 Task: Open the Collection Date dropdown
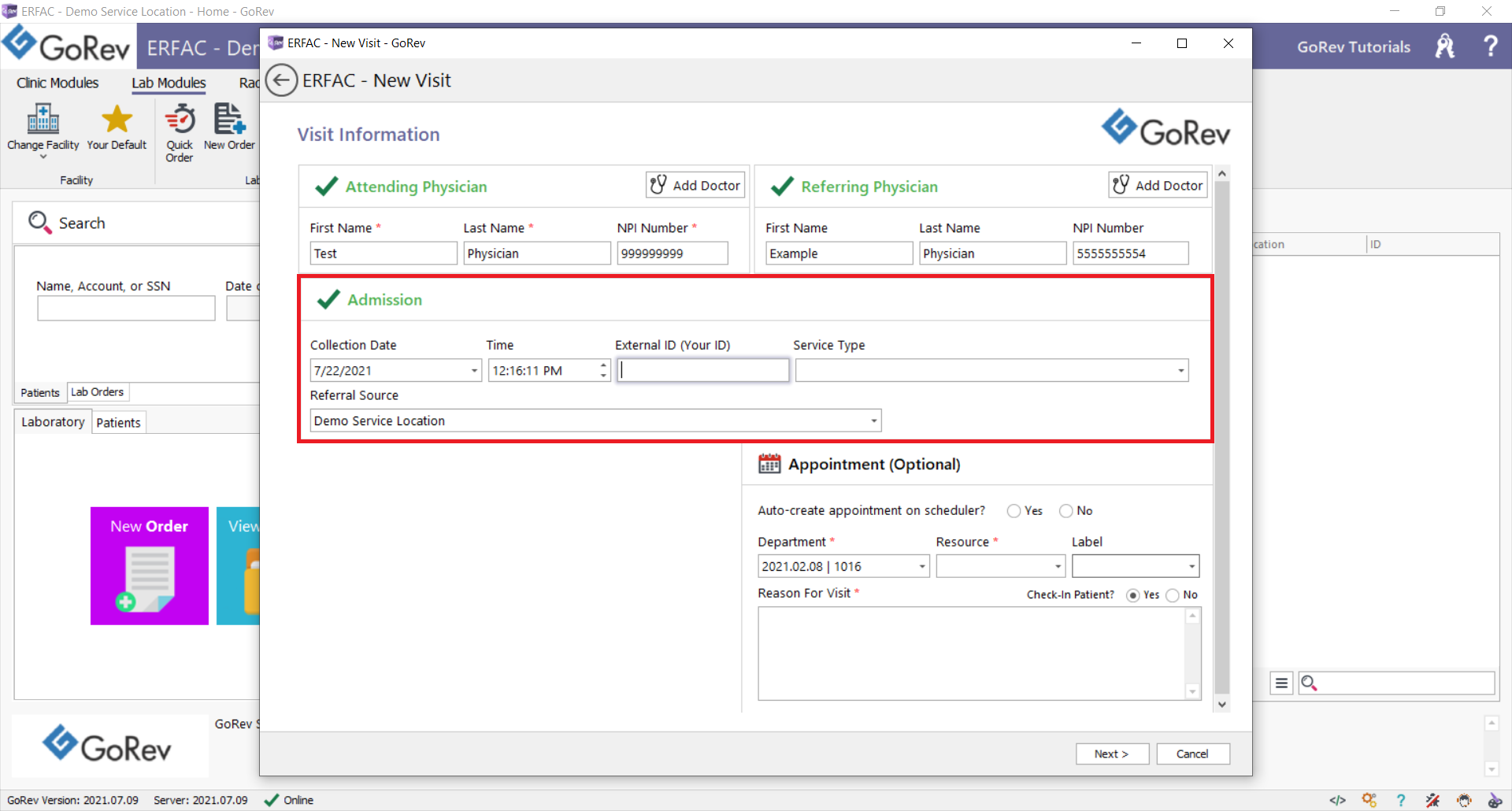point(474,371)
